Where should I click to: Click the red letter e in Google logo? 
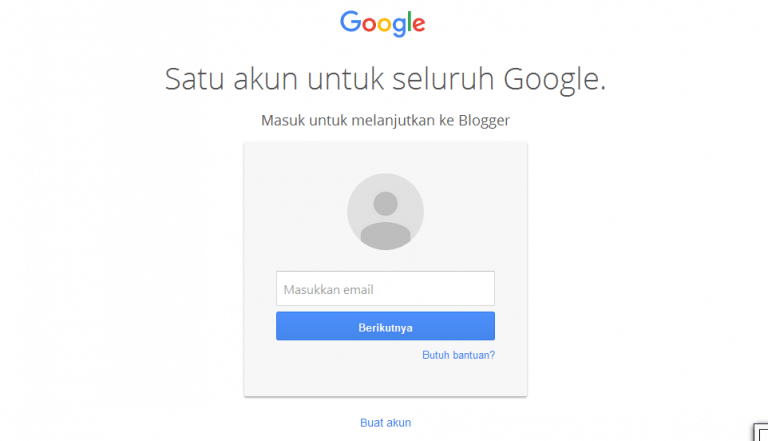pyautogui.click(x=419, y=24)
